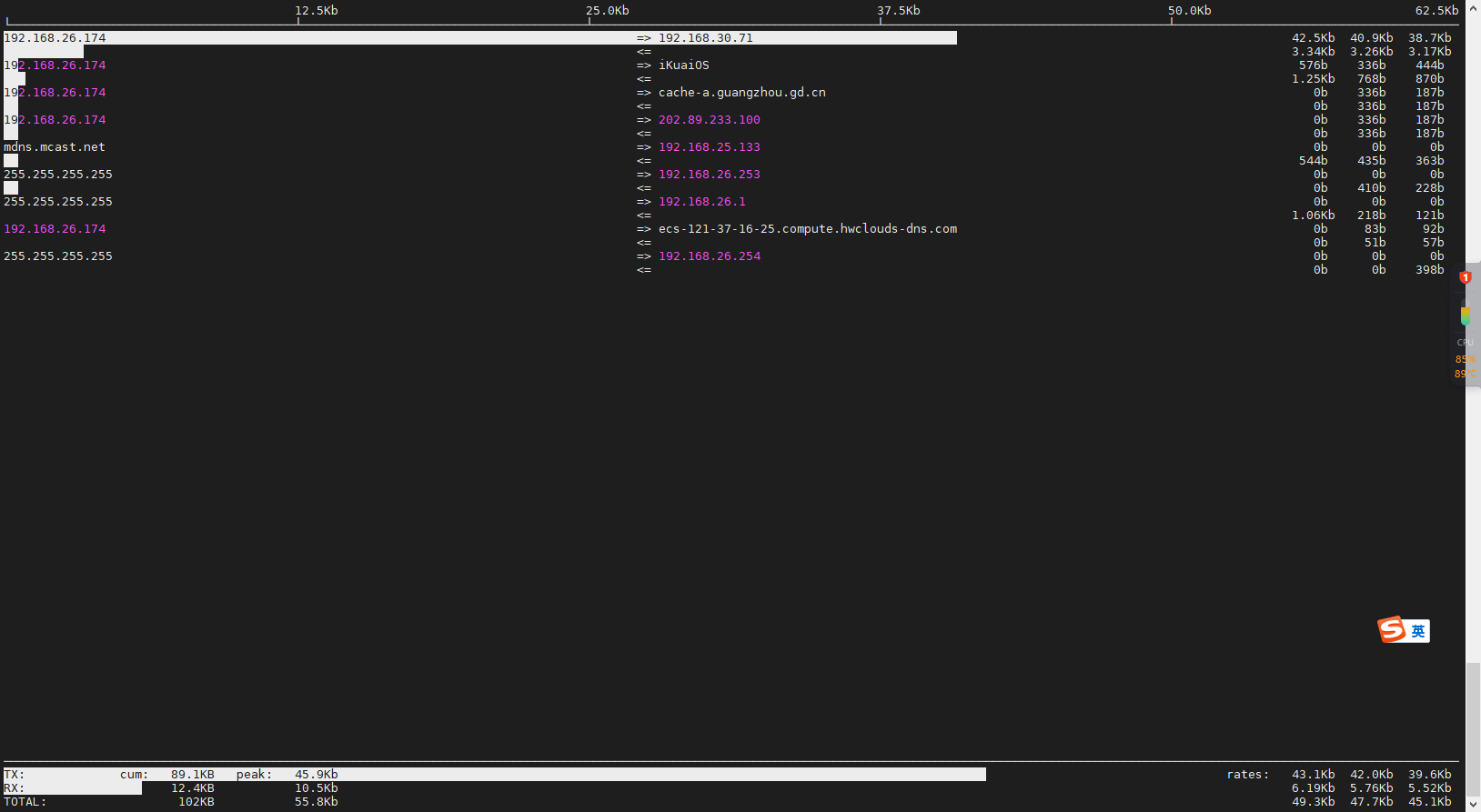Image resolution: width=1481 pixels, height=812 pixels.
Task: Select the 3.17Kb rate value
Action: [1430, 51]
